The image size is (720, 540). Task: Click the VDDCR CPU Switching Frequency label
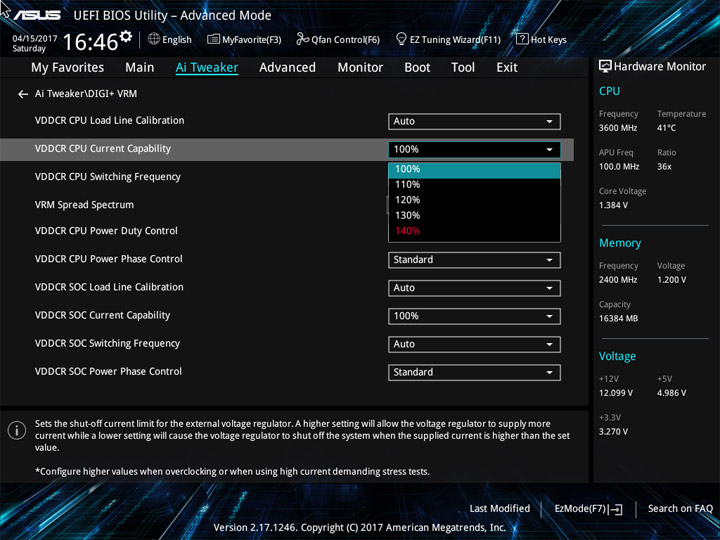pos(108,177)
